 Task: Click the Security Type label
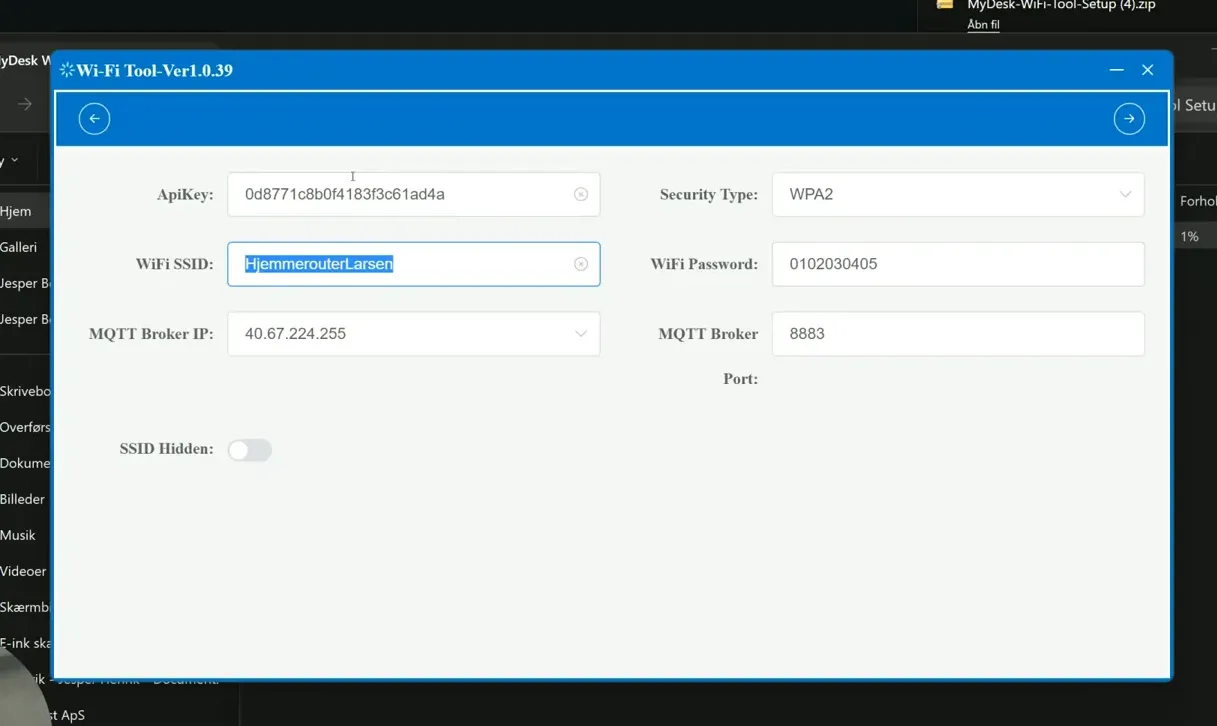coord(708,195)
